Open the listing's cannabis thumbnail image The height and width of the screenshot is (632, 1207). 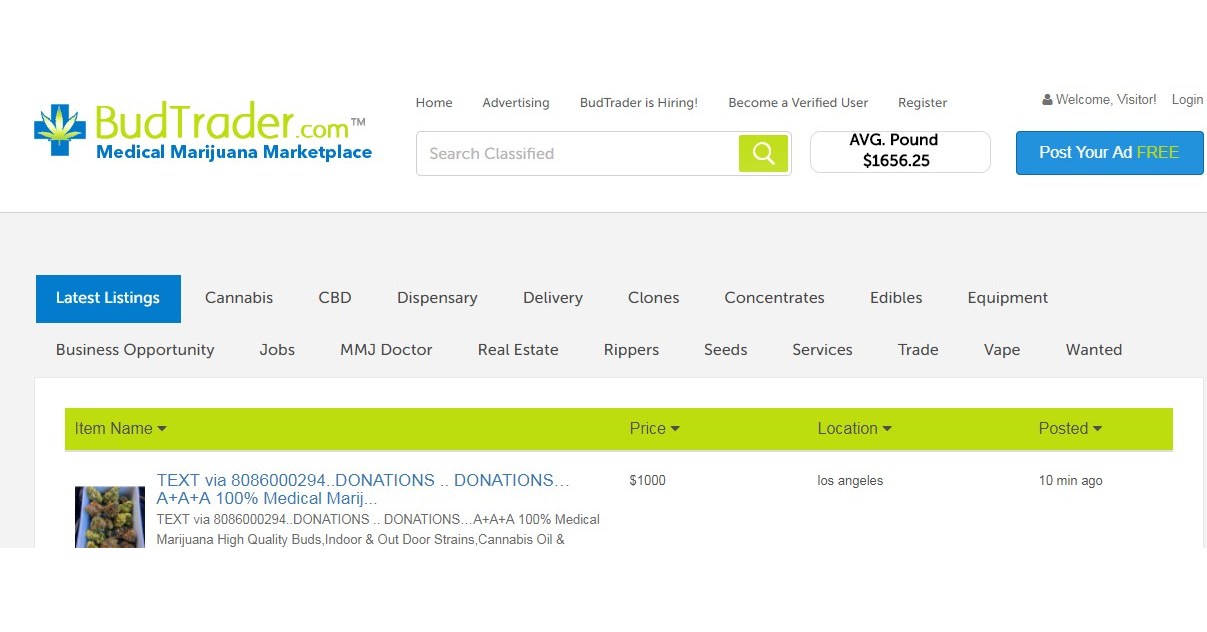[110, 517]
